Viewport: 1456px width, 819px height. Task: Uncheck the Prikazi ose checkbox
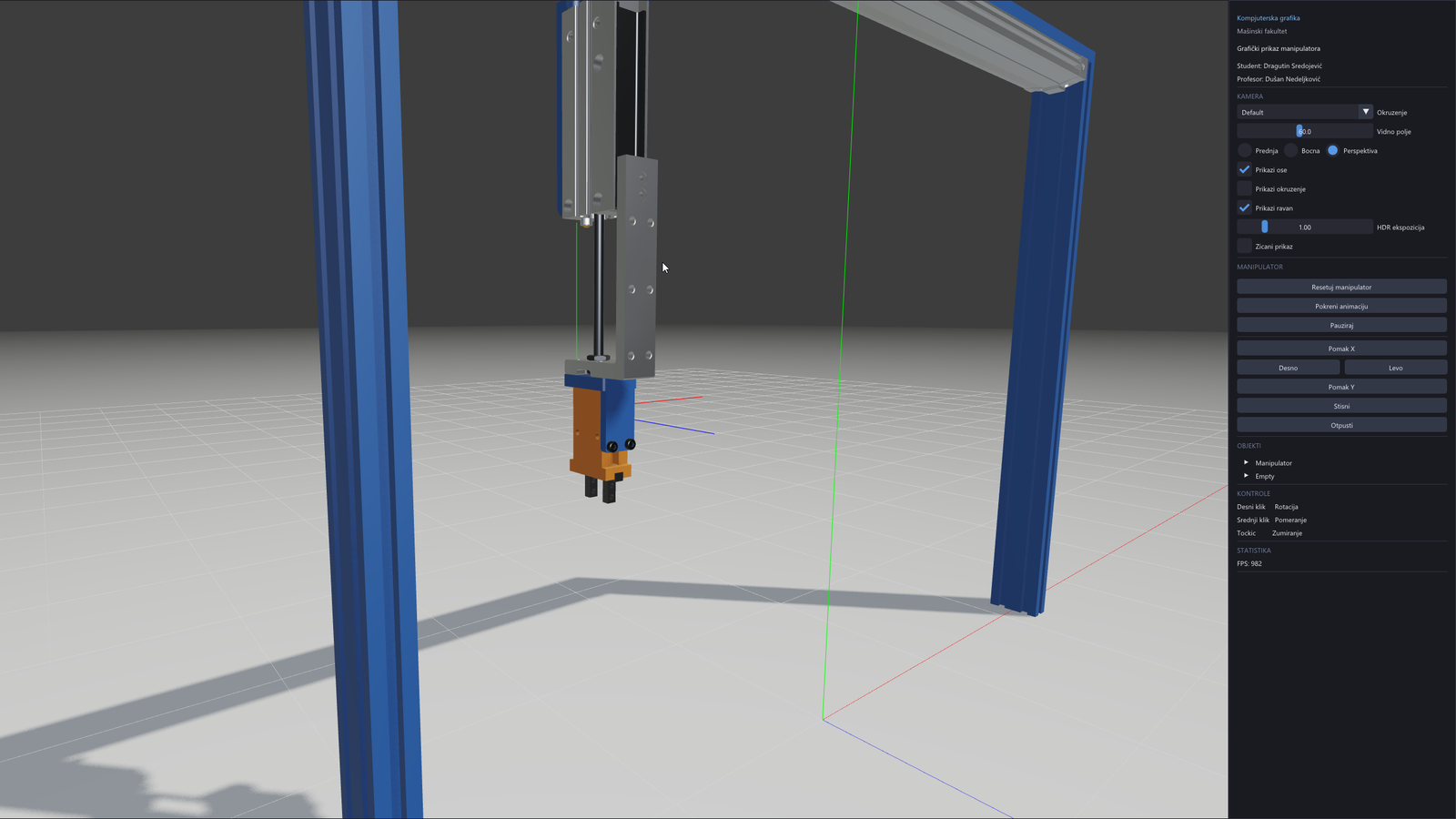(x=1245, y=169)
